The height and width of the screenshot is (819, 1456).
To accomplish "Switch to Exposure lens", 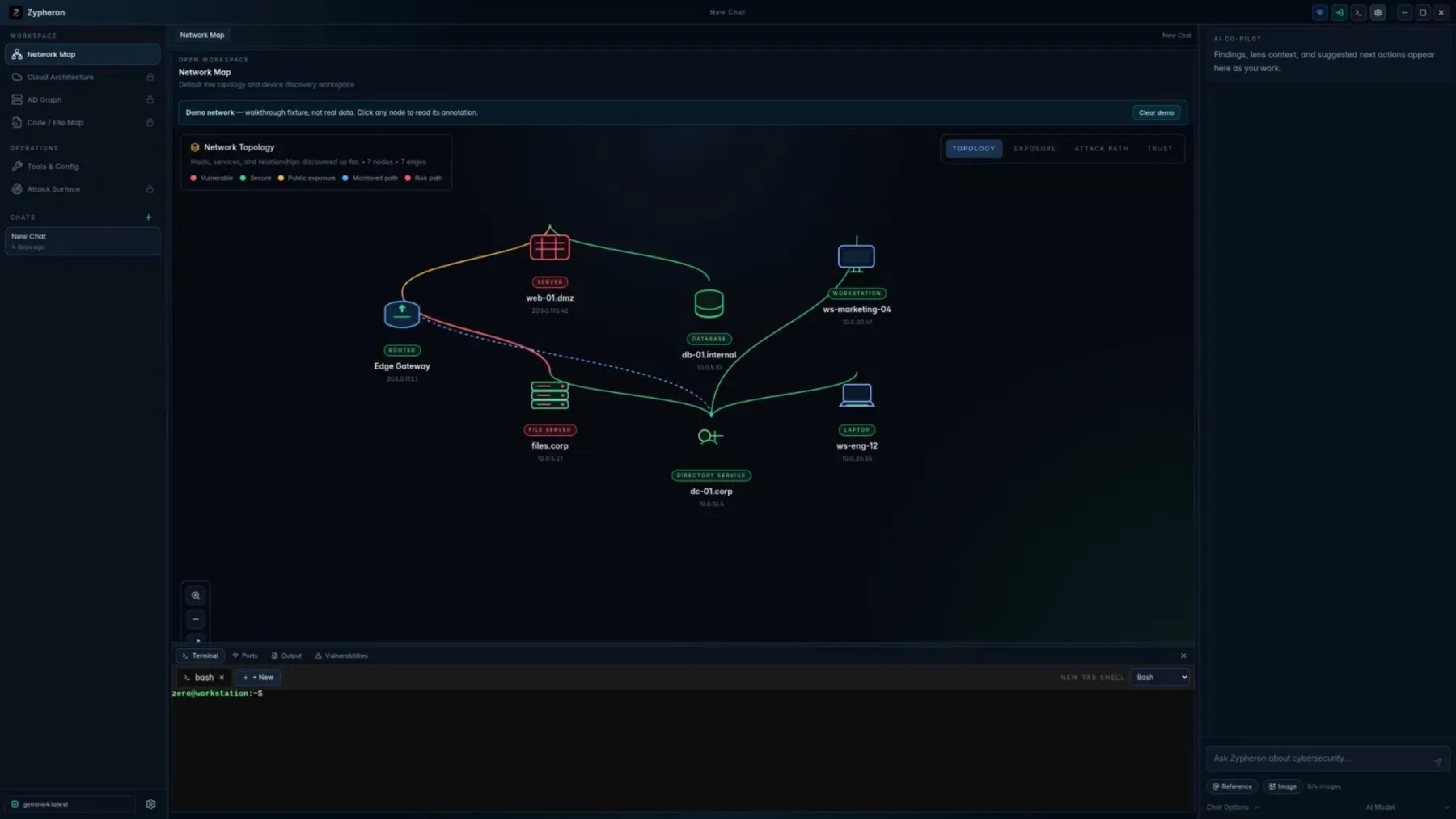I will [x=1034, y=149].
